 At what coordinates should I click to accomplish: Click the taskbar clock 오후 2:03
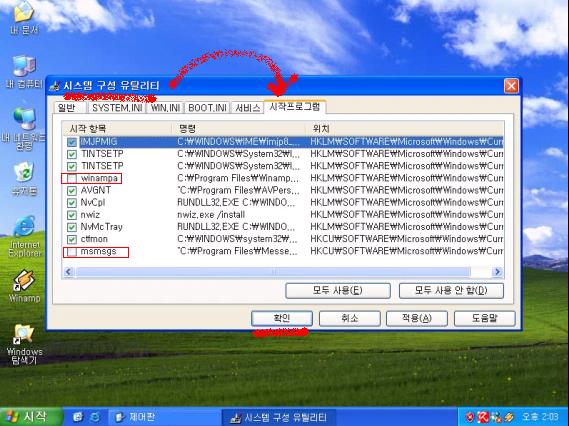540,417
